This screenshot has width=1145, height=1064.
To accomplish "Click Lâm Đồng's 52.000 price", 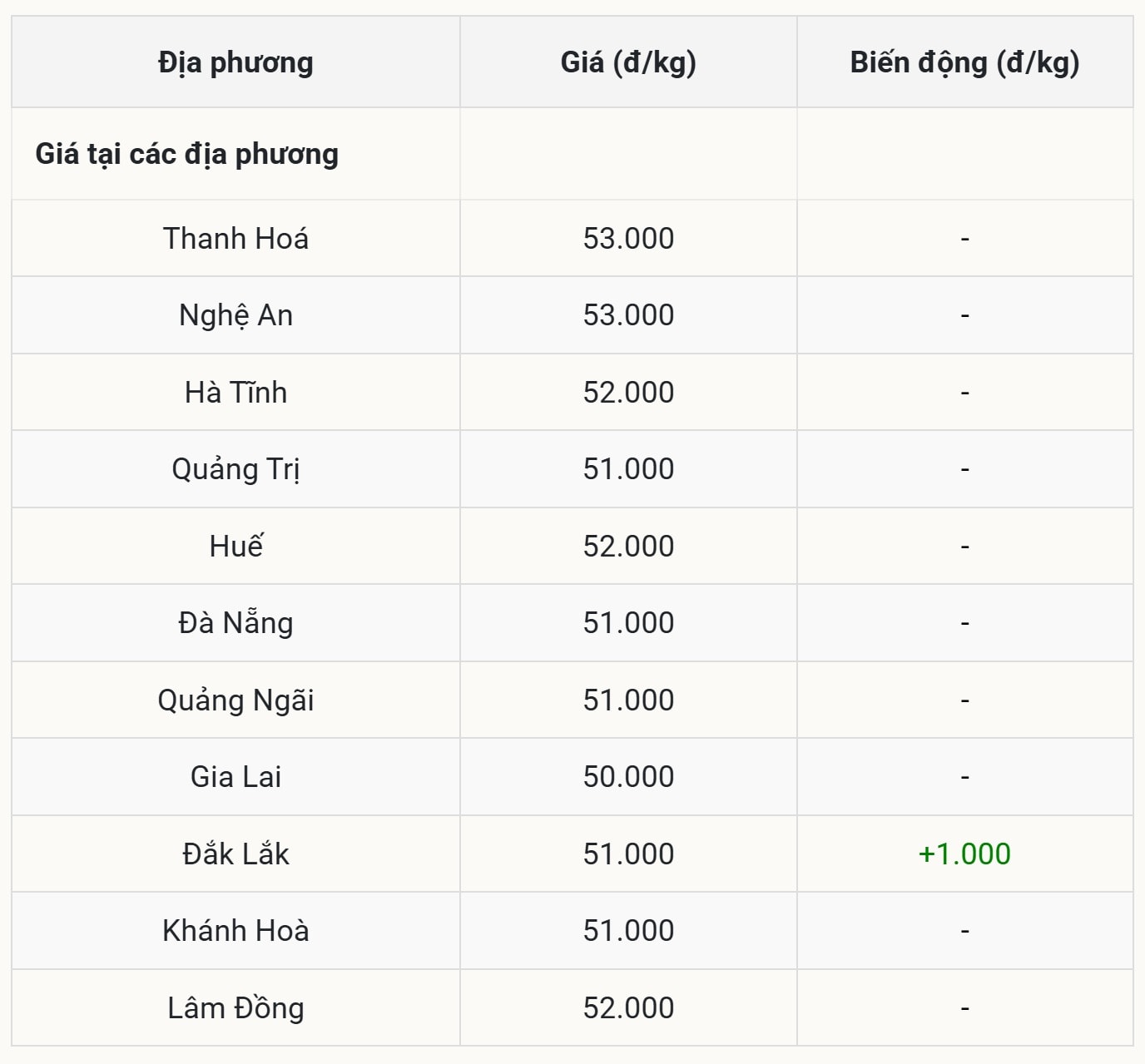I will pyautogui.click(x=628, y=1008).
